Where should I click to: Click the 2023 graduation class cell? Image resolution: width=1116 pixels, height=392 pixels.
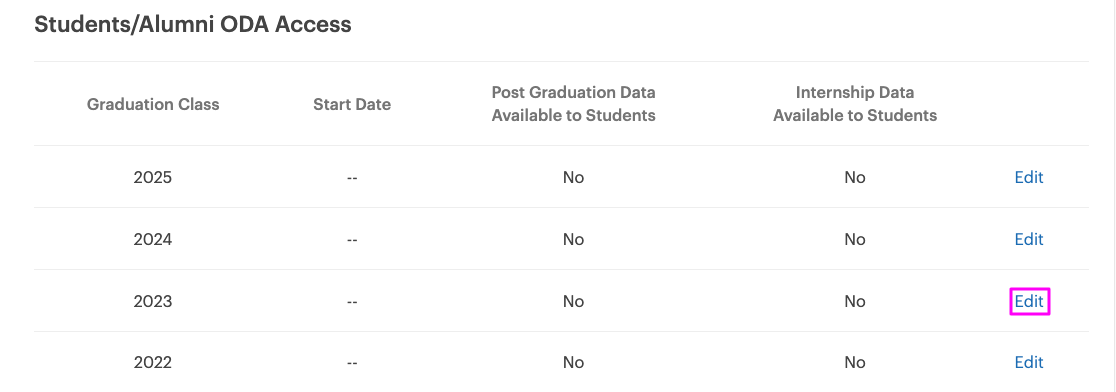153,301
